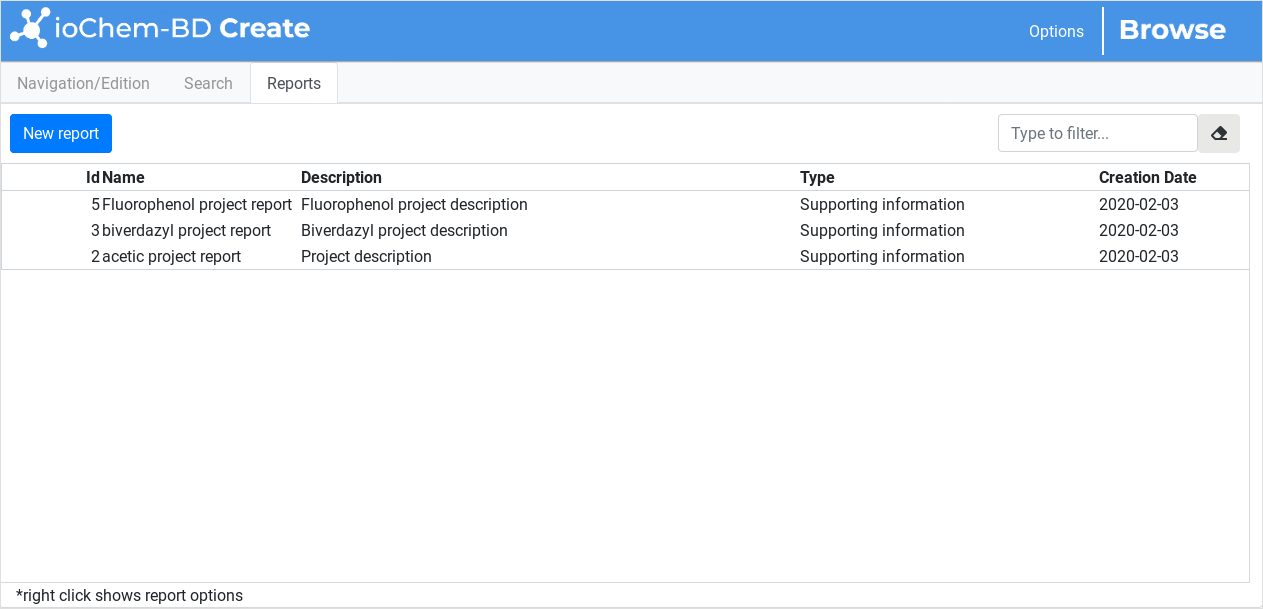The width and height of the screenshot is (1263, 609).
Task: Sort by the Type column header
Action: (x=817, y=177)
